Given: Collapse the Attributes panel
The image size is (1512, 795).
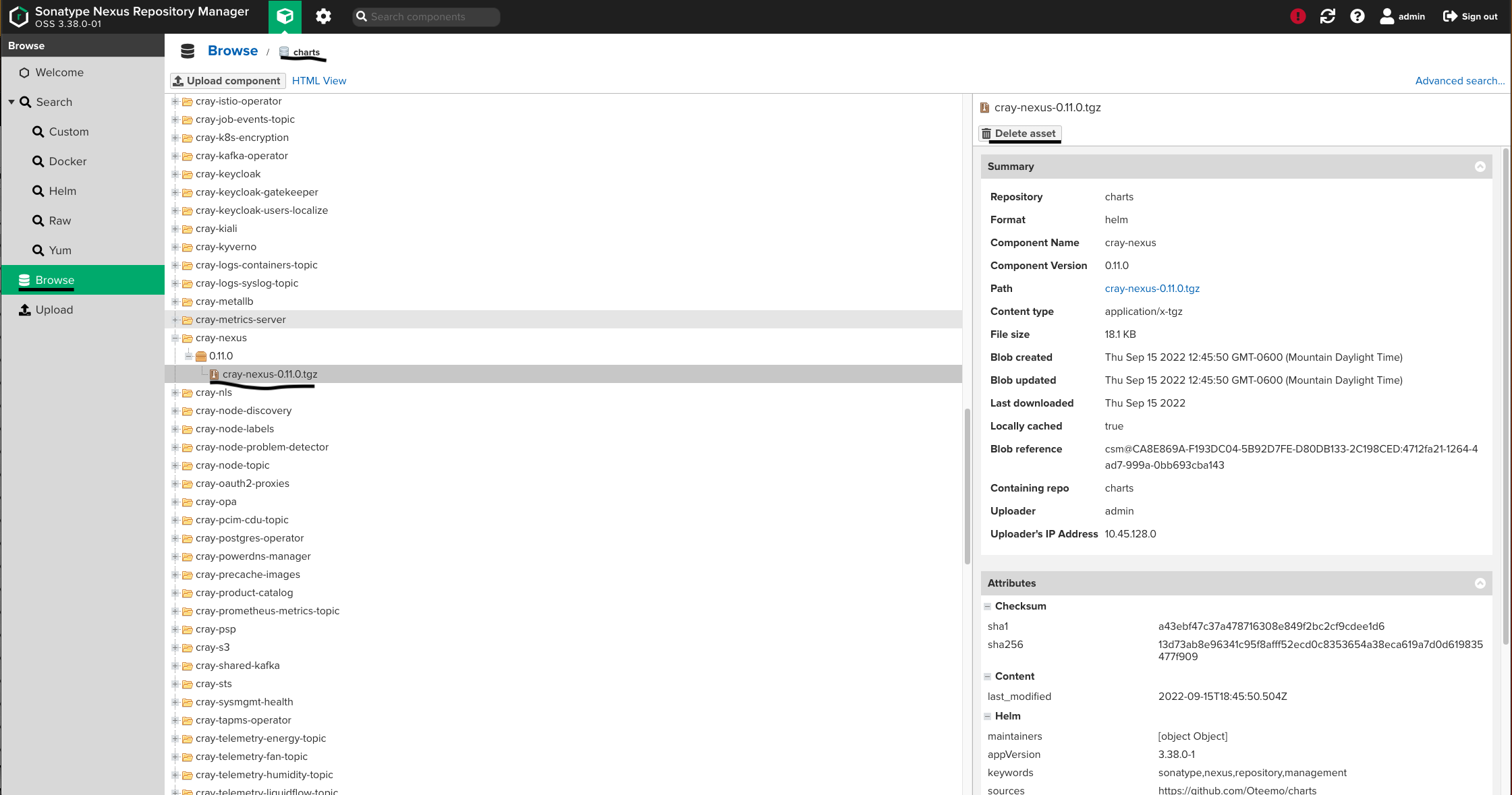Looking at the screenshot, I should tap(1480, 583).
